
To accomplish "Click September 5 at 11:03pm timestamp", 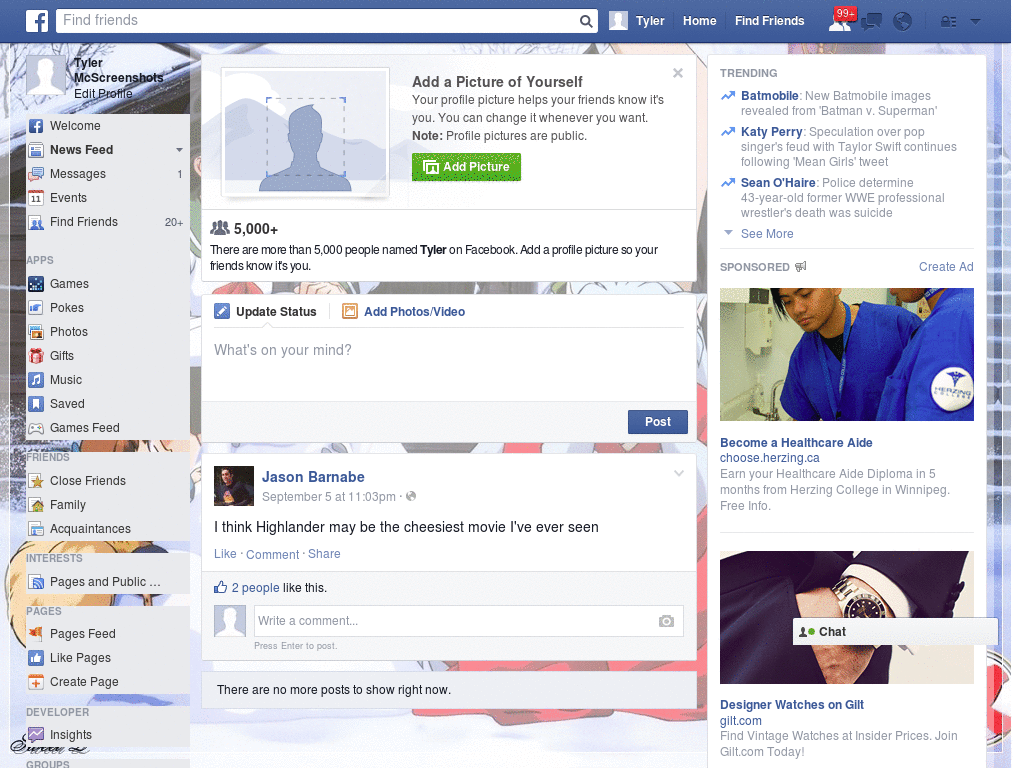I will point(328,497).
